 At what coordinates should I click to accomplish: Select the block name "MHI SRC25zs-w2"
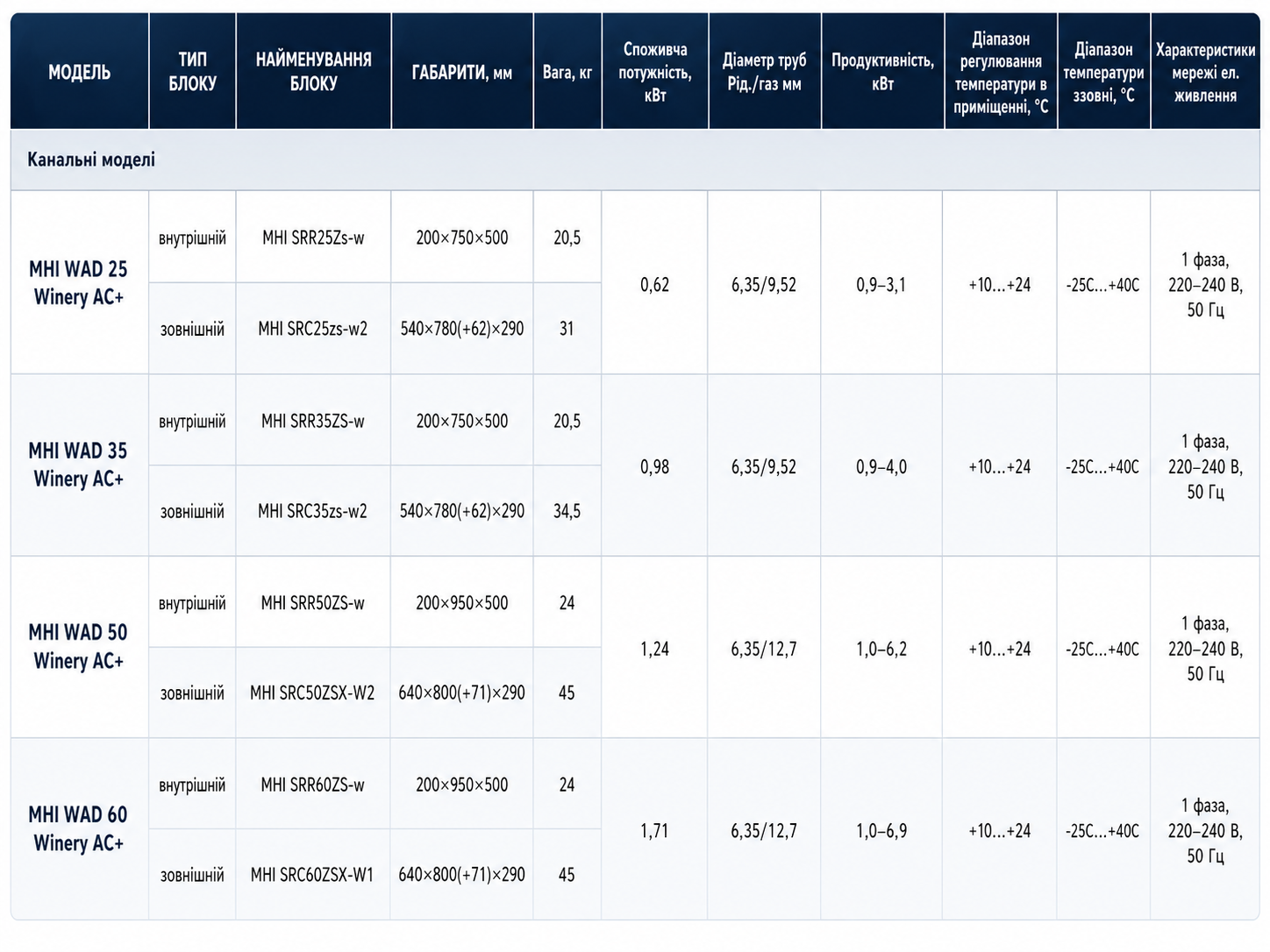click(313, 329)
